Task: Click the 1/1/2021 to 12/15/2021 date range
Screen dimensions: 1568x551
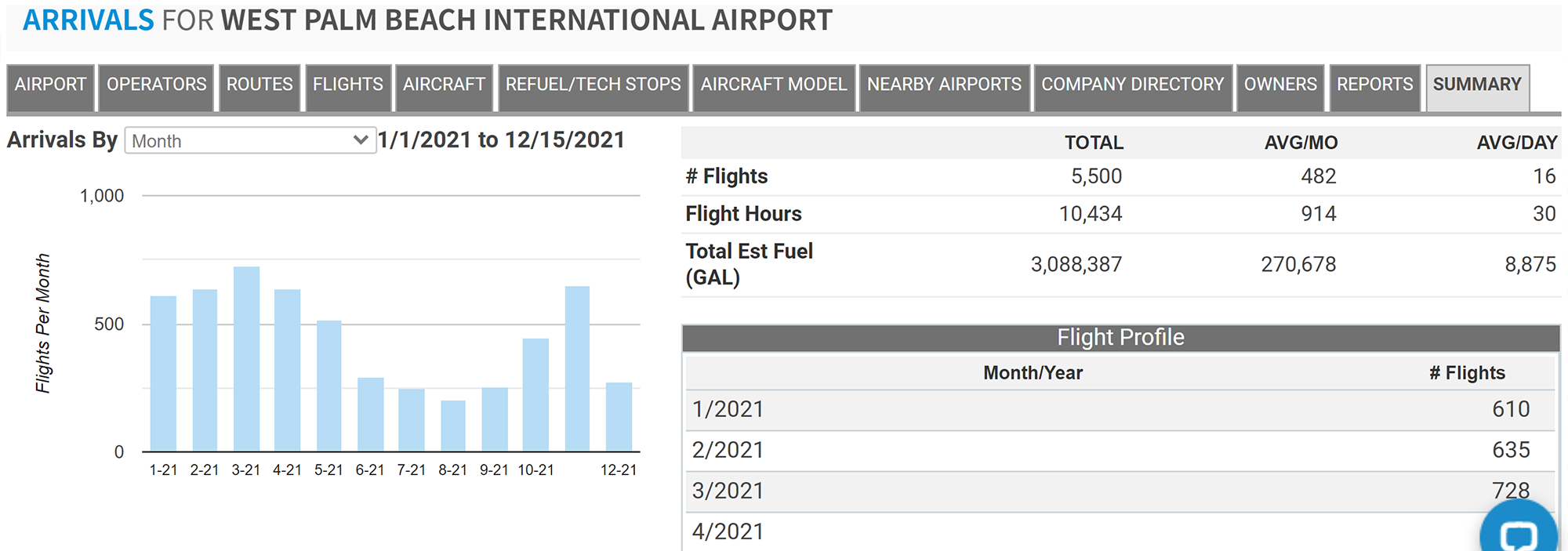Action: (x=501, y=140)
